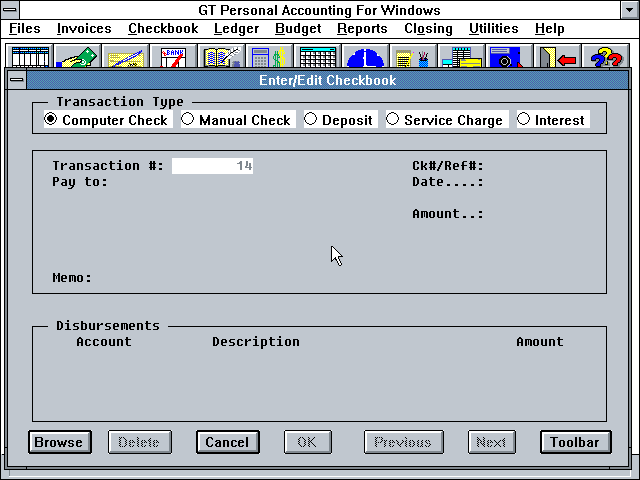
Task: Click the greyed Previous button
Action: (404, 442)
